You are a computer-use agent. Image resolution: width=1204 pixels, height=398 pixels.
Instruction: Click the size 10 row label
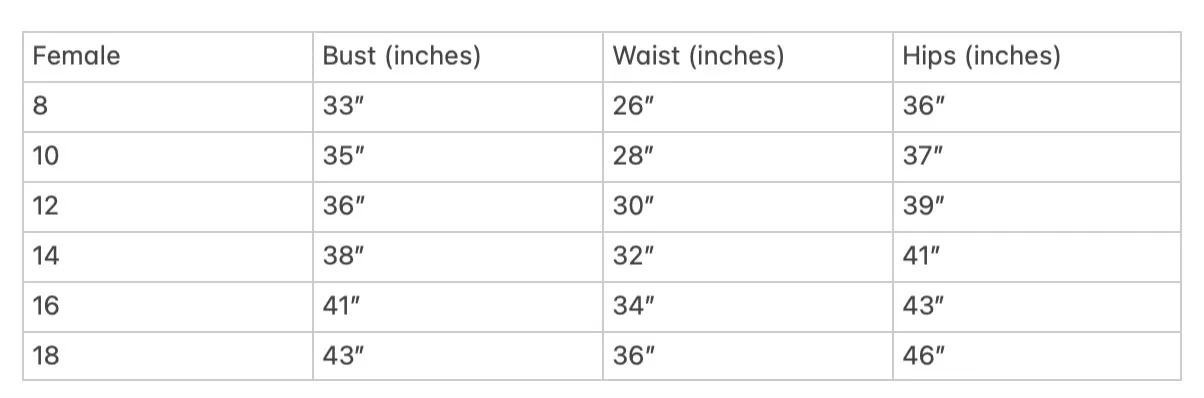click(x=168, y=157)
